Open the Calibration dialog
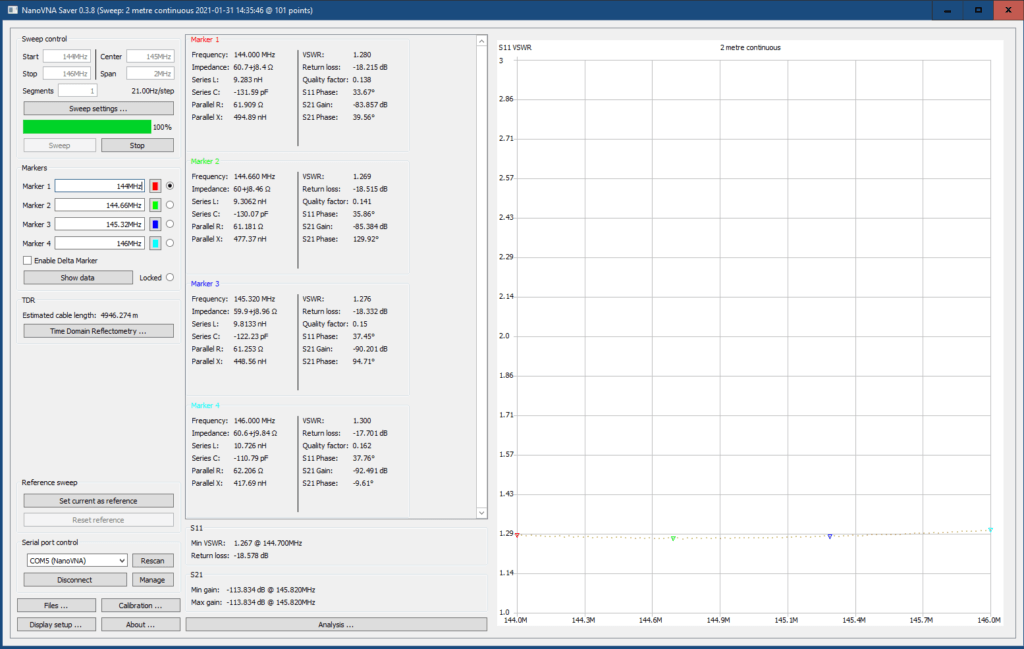The image size is (1024, 649). (140, 605)
